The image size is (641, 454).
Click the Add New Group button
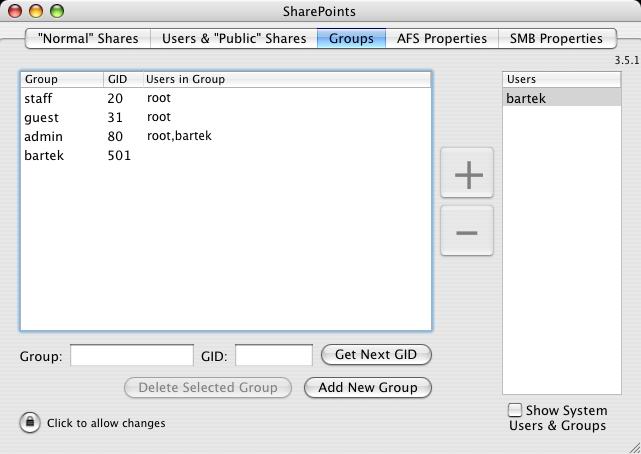(367, 387)
